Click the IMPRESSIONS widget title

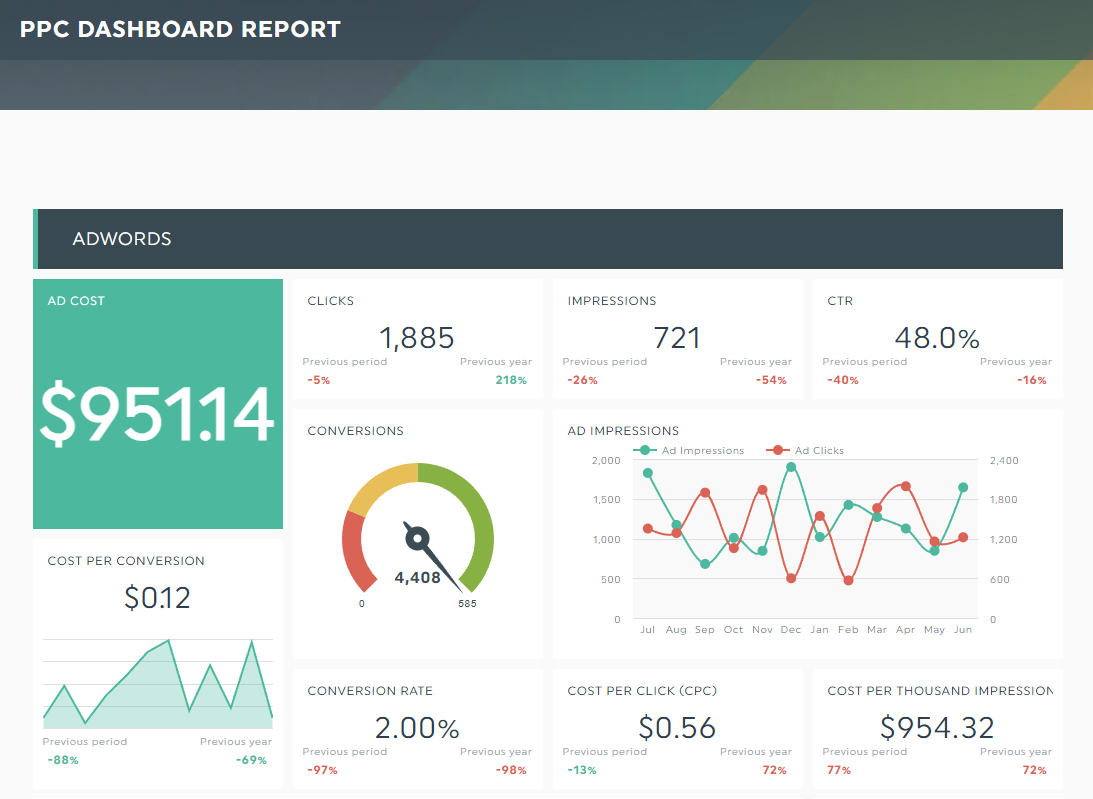pyautogui.click(x=612, y=300)
